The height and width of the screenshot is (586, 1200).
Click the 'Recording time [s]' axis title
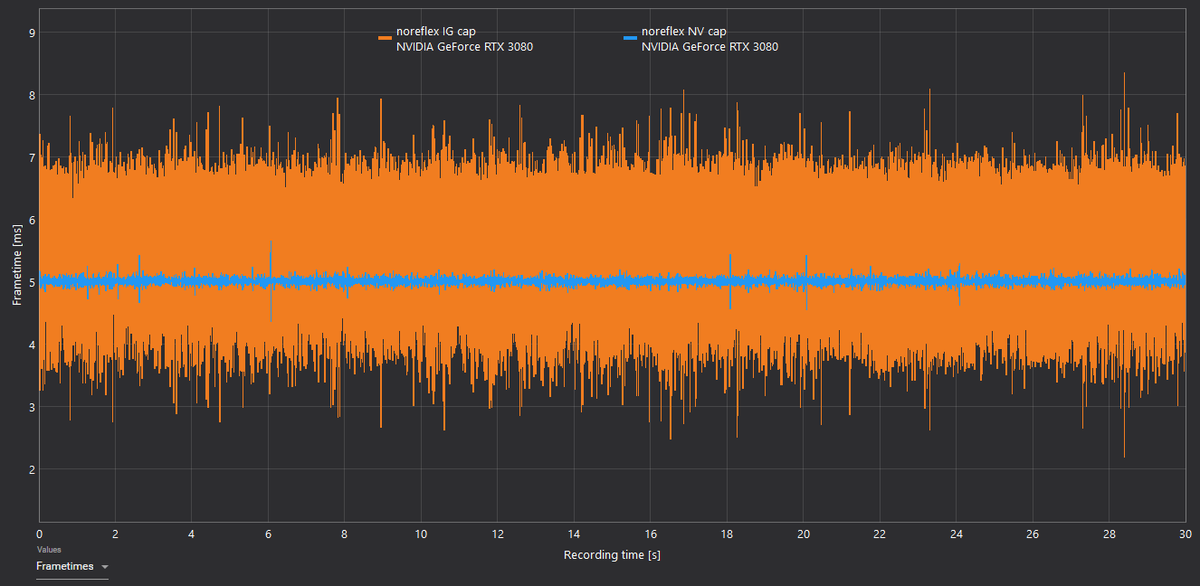(x=612, y=554)
